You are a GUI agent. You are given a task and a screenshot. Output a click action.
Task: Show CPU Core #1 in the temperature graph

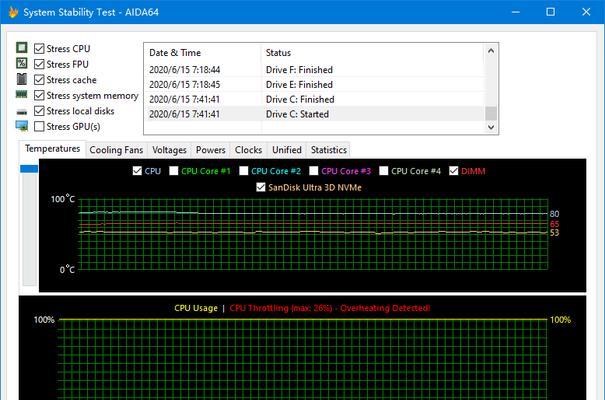tap(174, 171)
